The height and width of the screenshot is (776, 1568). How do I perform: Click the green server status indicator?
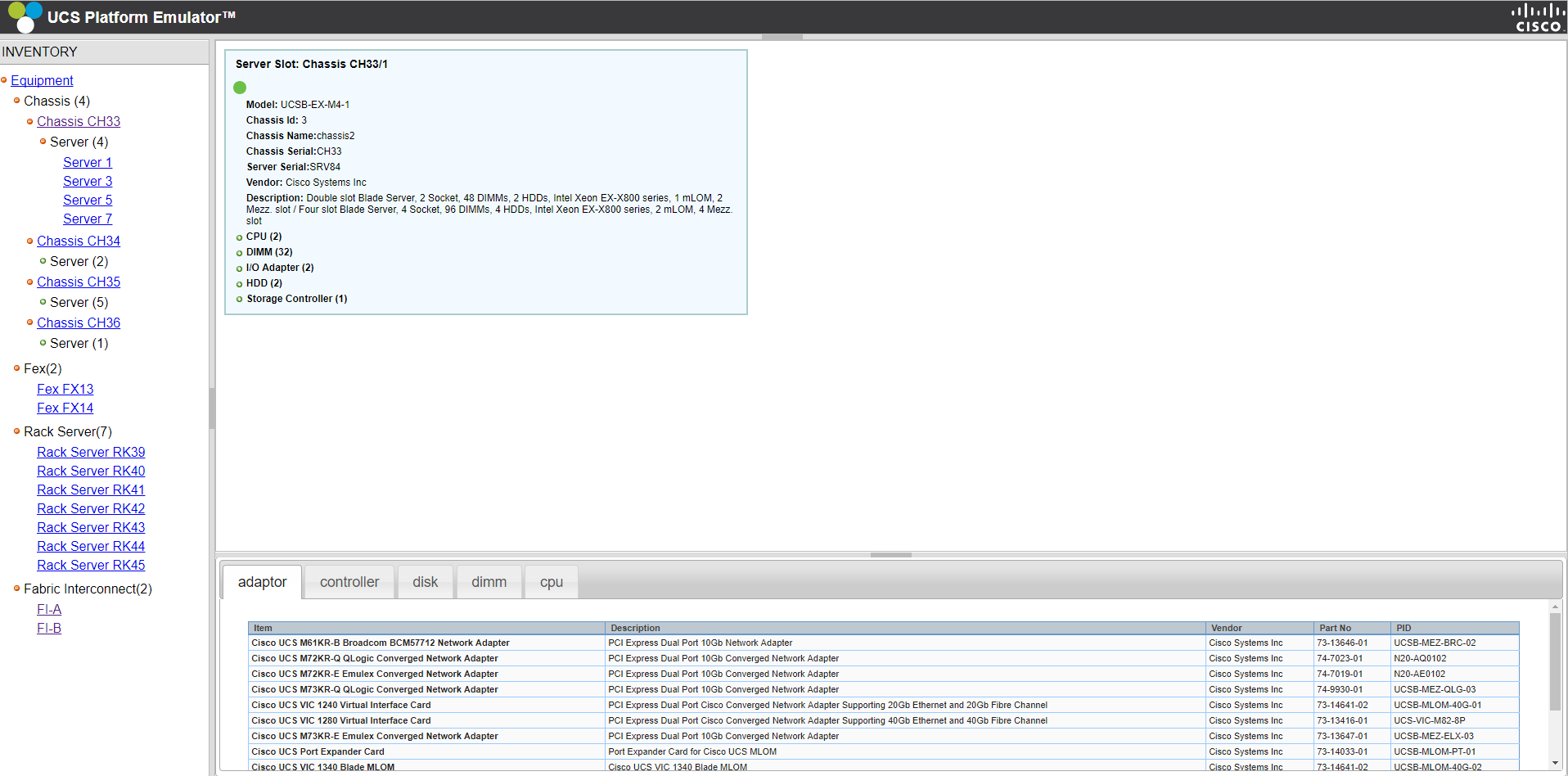240,88
